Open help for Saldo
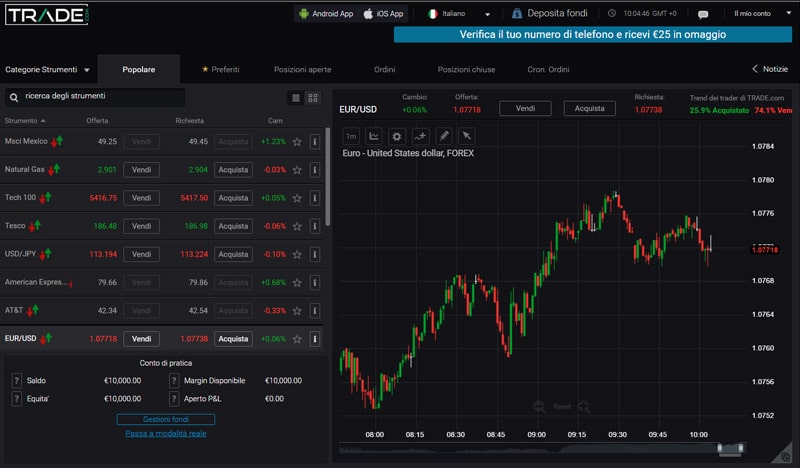The image size is (800, 468). [x=17, y=381]
